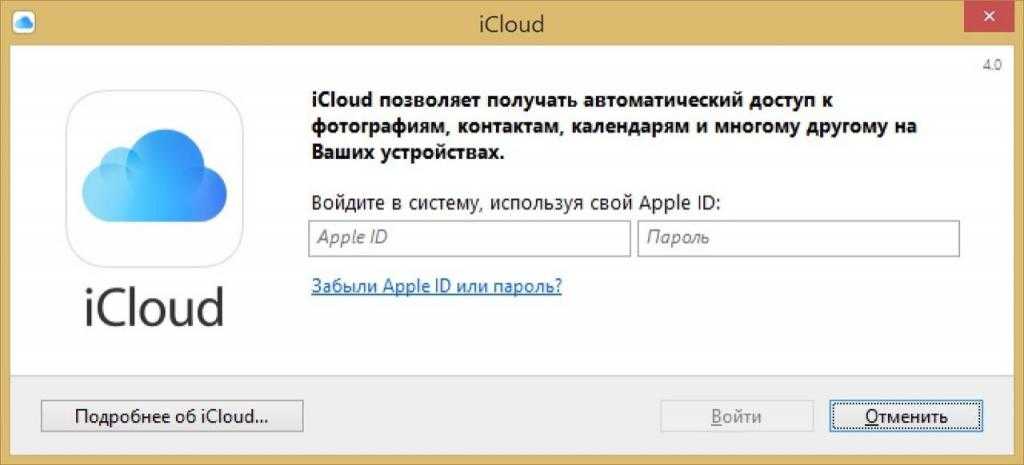Click the "Войдите в систему" prompt label
The width and height of the screenshot is (1024, 465).
pyautogui.click(x=515, y=201)
